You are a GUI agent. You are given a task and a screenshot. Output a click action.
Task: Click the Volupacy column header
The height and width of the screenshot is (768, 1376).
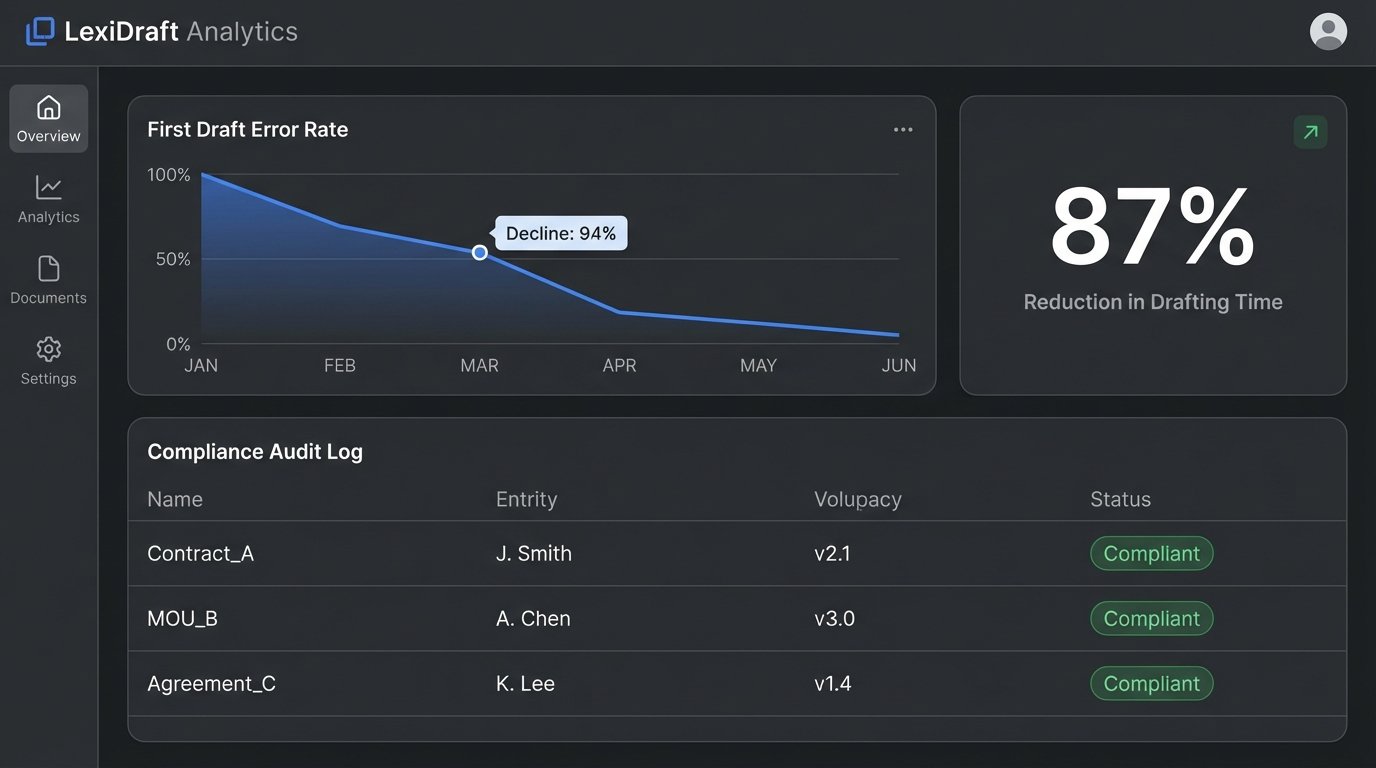click(857, 499)
